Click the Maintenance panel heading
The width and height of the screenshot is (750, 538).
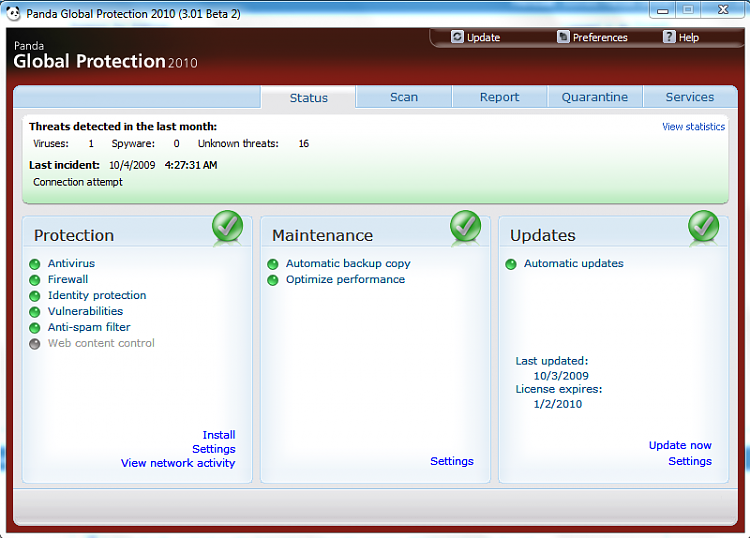tap(322, 235)
